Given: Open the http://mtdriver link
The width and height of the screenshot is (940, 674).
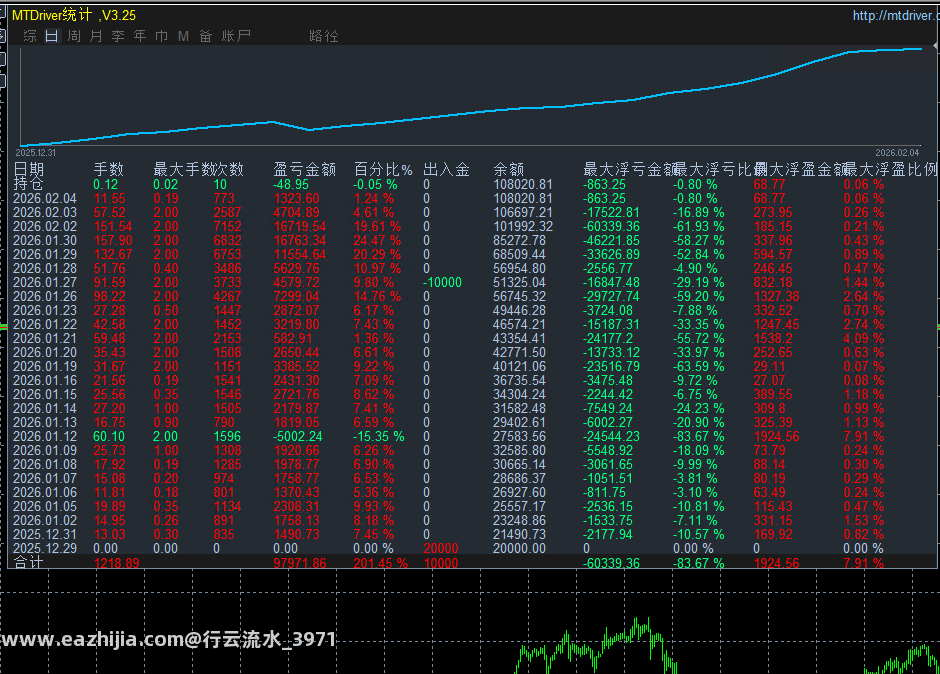Looking at the screenshot, I should tap(896, 16).
